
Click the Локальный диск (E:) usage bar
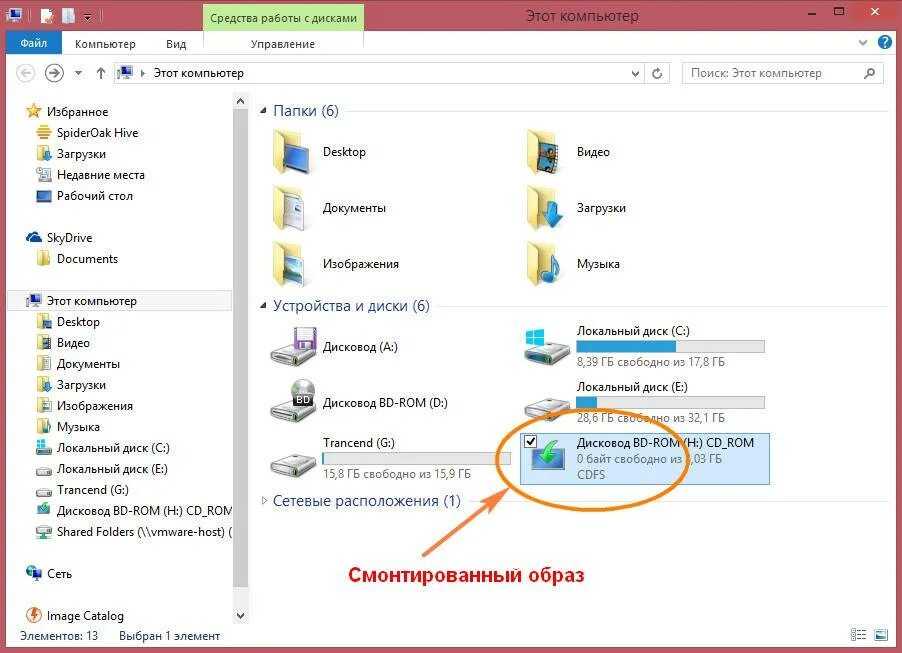[670, 402]
